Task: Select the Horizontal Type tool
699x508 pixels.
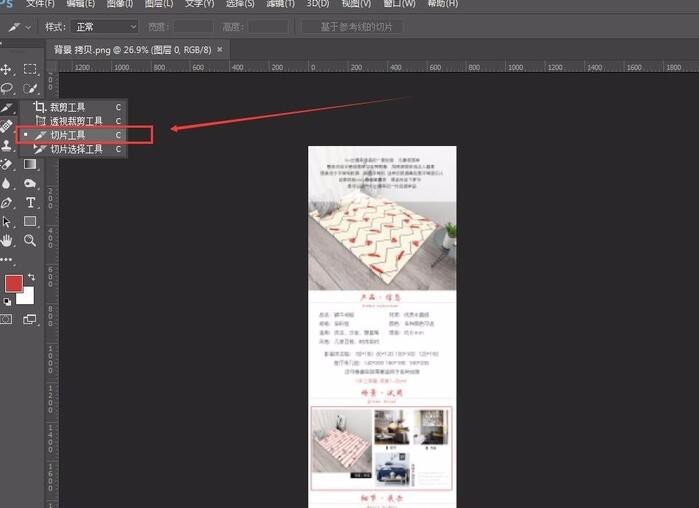Action: click(31, 202)
